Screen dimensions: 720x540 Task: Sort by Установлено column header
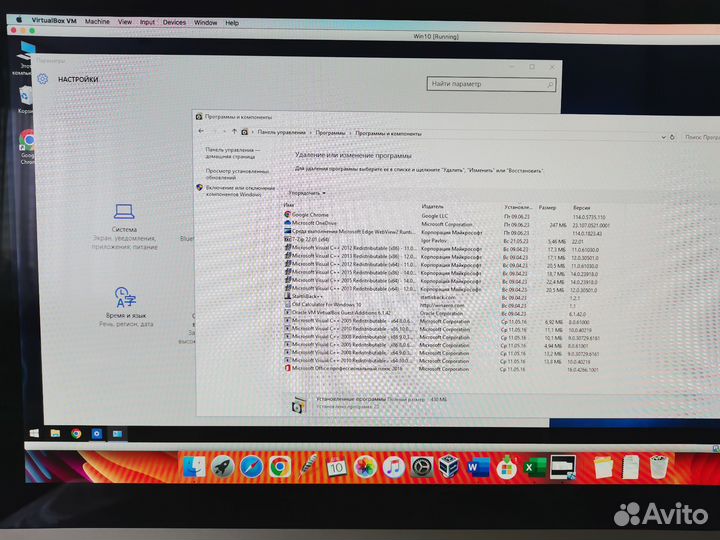(518, 207)
